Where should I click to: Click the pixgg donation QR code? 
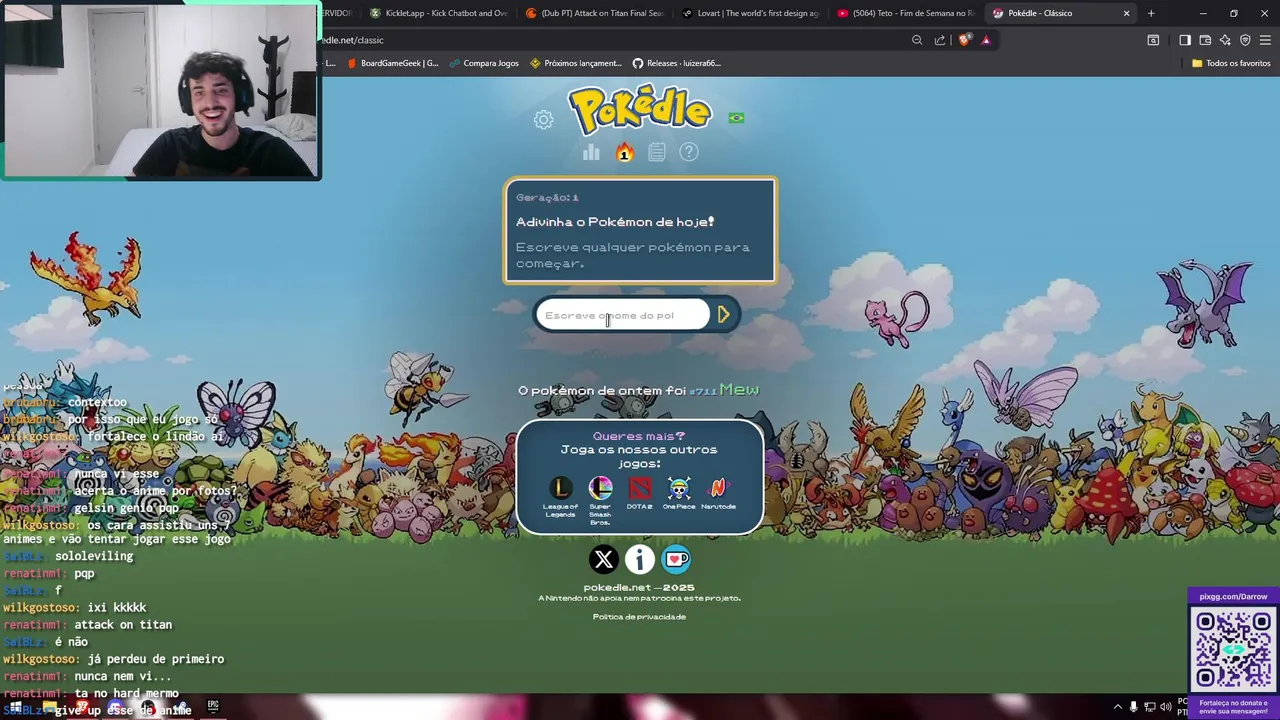[x=1233, y=648]
